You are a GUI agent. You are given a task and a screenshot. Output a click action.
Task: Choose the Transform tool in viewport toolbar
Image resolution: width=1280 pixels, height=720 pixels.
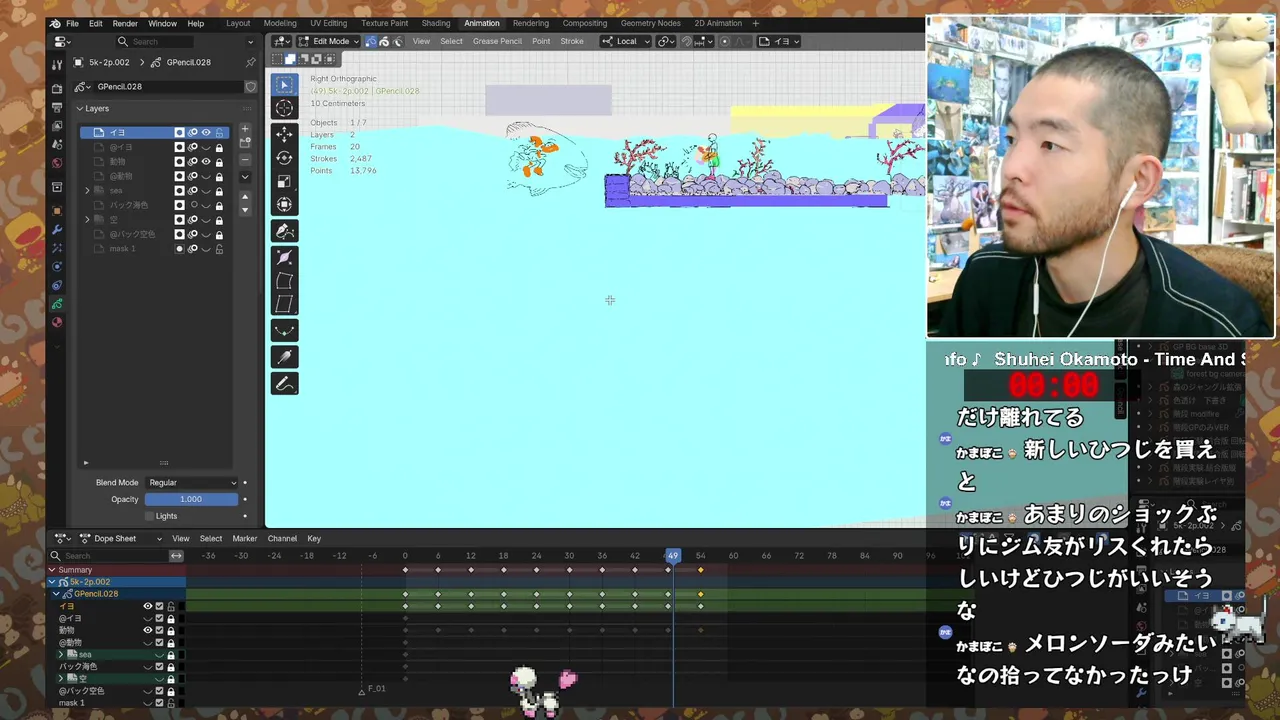(x=284, y=205)
